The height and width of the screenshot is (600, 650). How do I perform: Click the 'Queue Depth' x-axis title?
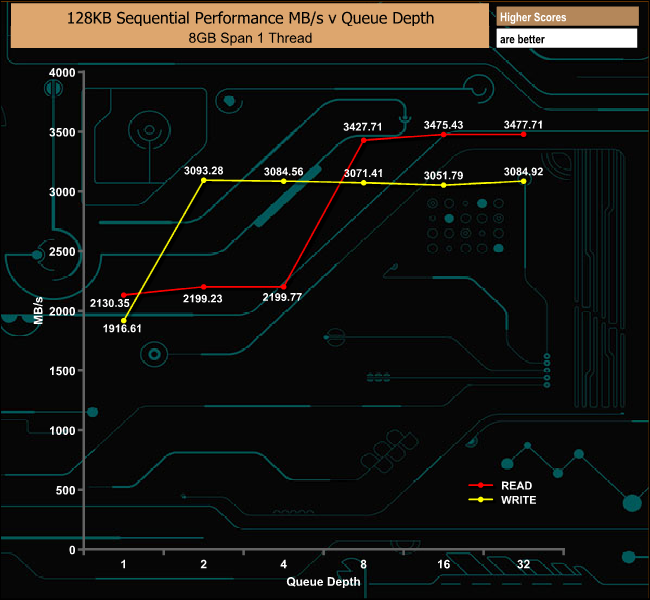tap(323, 581)
